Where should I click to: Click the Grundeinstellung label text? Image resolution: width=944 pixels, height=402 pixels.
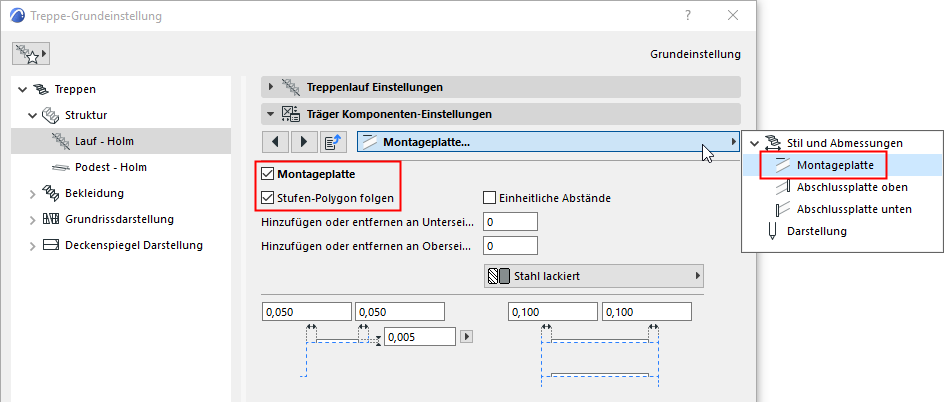695,55
